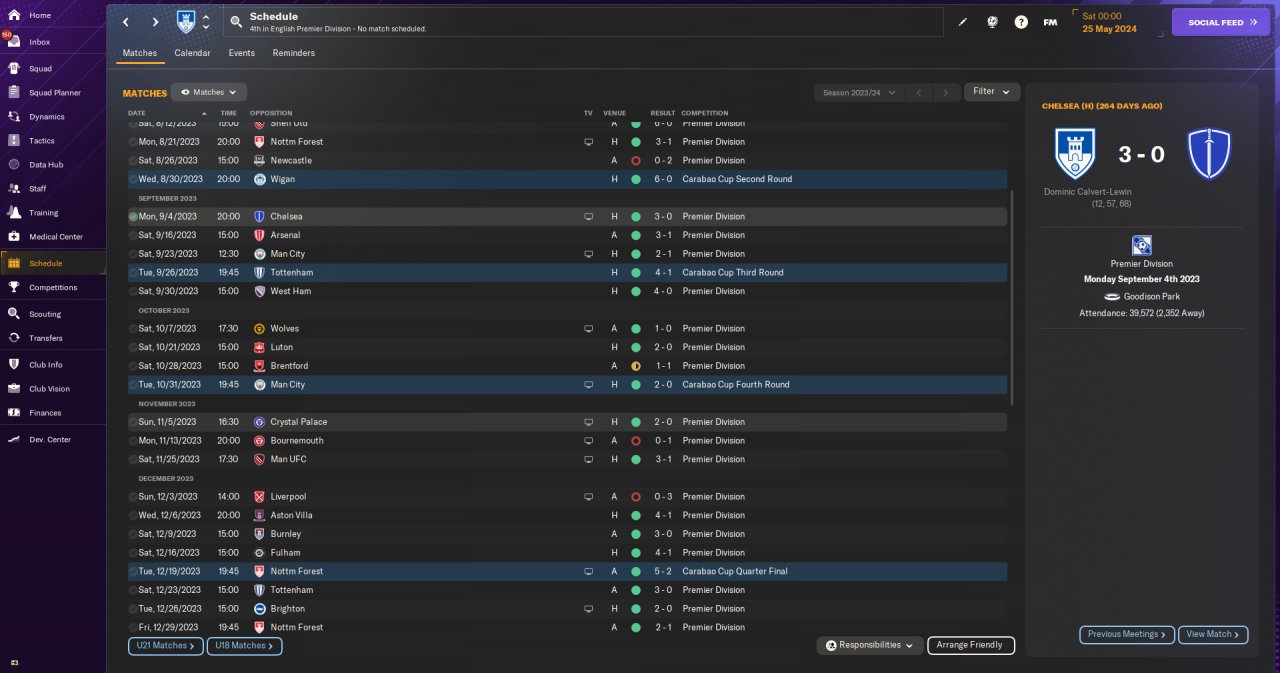Image resolution: width=1280 pixels, height=673 pixels.
Task: Toggle the circle on Liverpool row
Action: [x=133, y=496]
